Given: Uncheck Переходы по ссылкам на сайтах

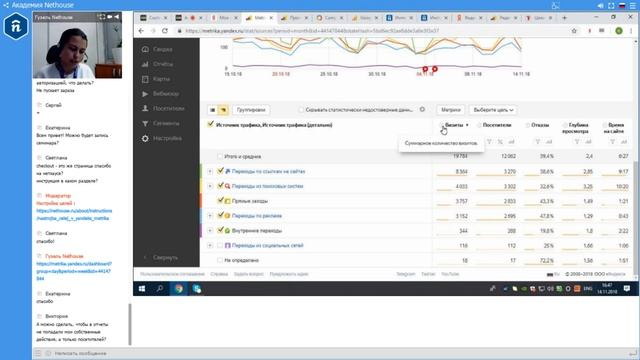Looking at the screenshot, I should (x=220, y=171).
